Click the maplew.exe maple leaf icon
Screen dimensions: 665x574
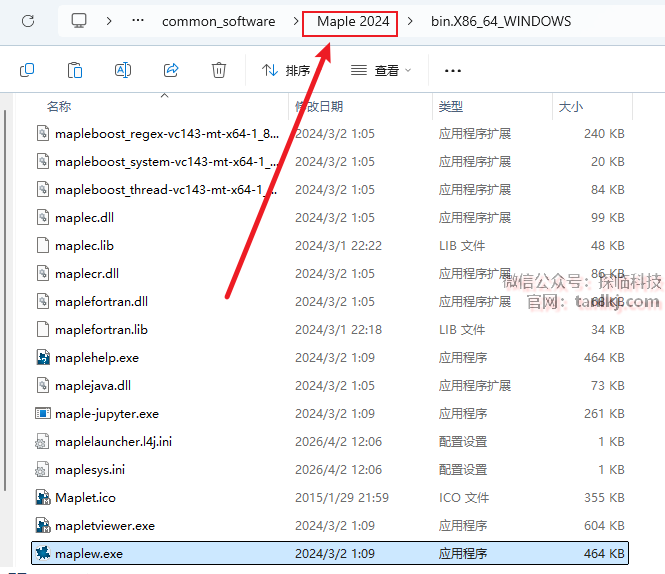(43, 553)
